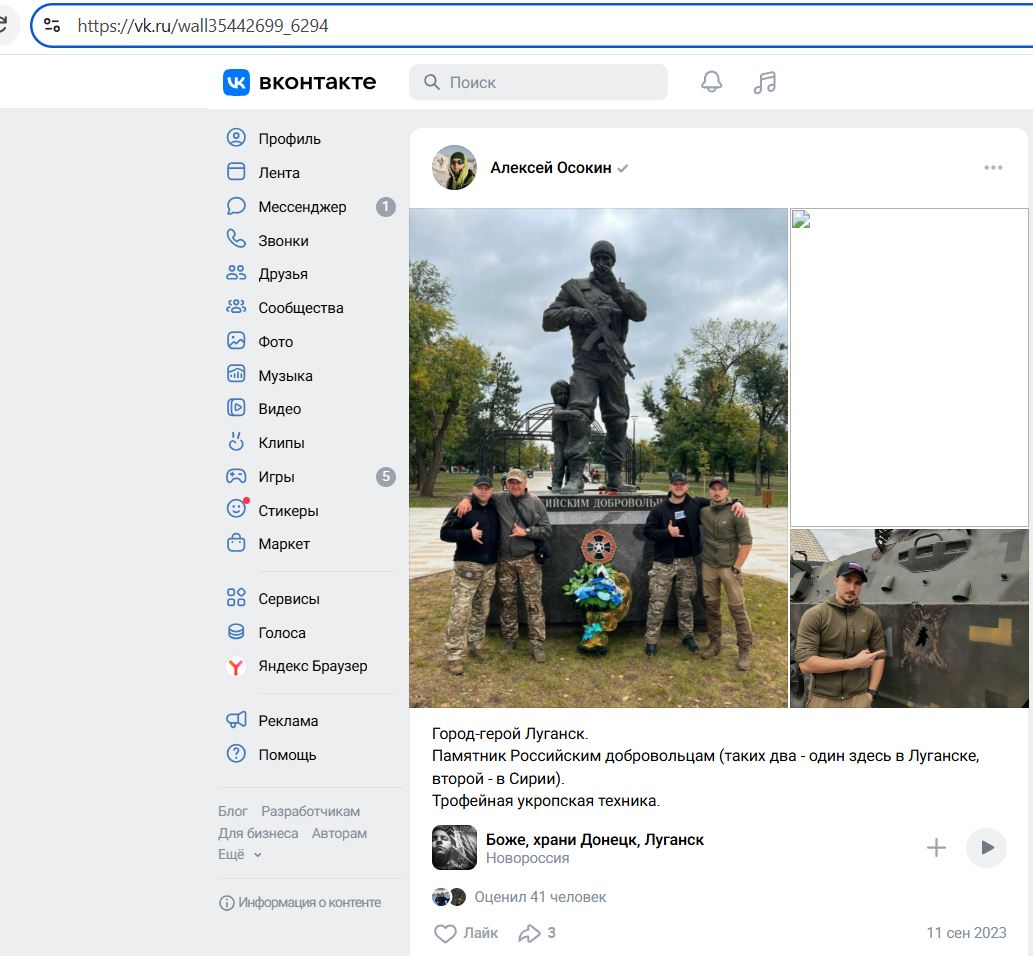
Task: Click the song title Боже, храни Донецк, Луганск
Action: (x=594, y=840)
